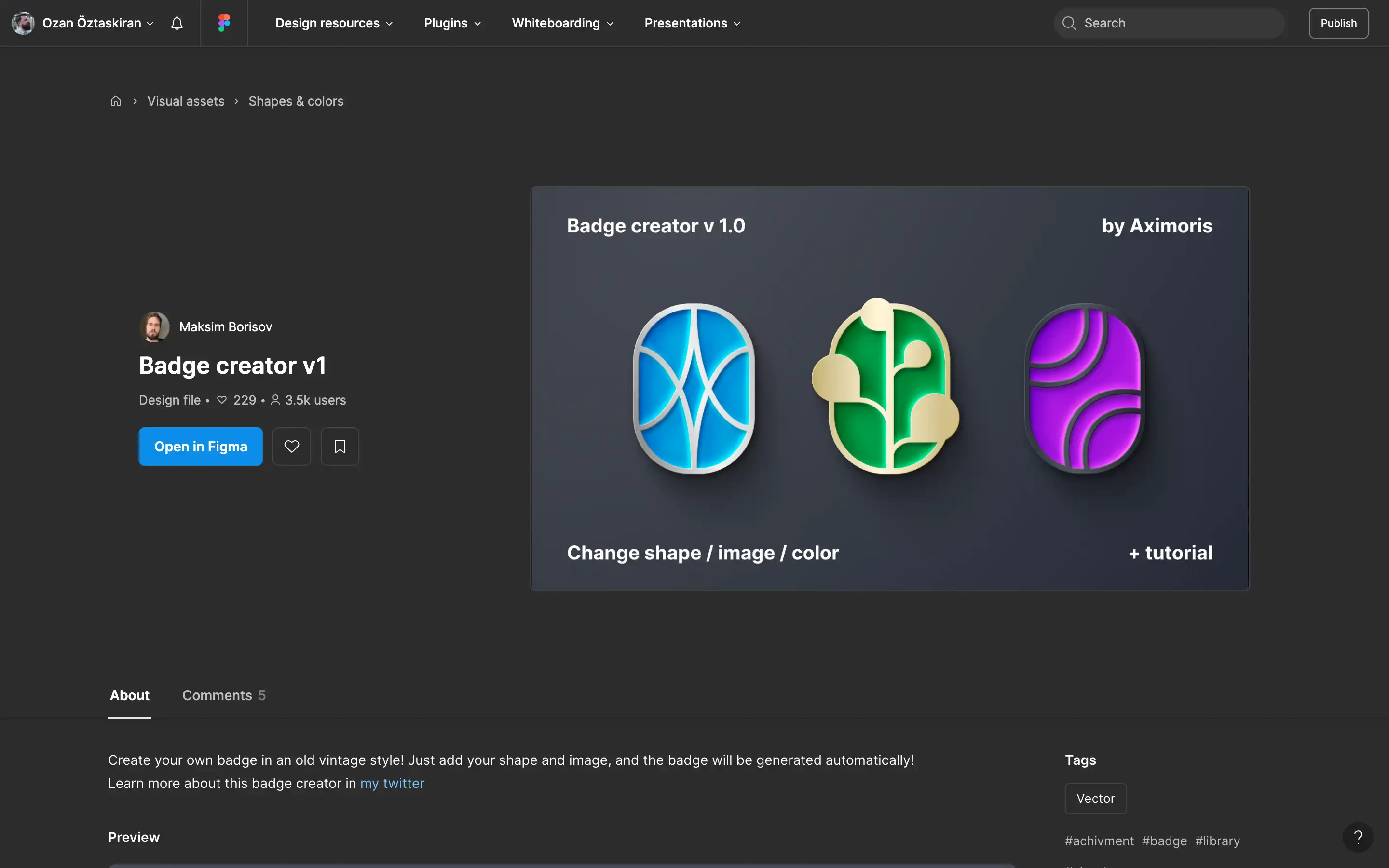Click Maksim Borisov's avatar photo

pos(154,326)
